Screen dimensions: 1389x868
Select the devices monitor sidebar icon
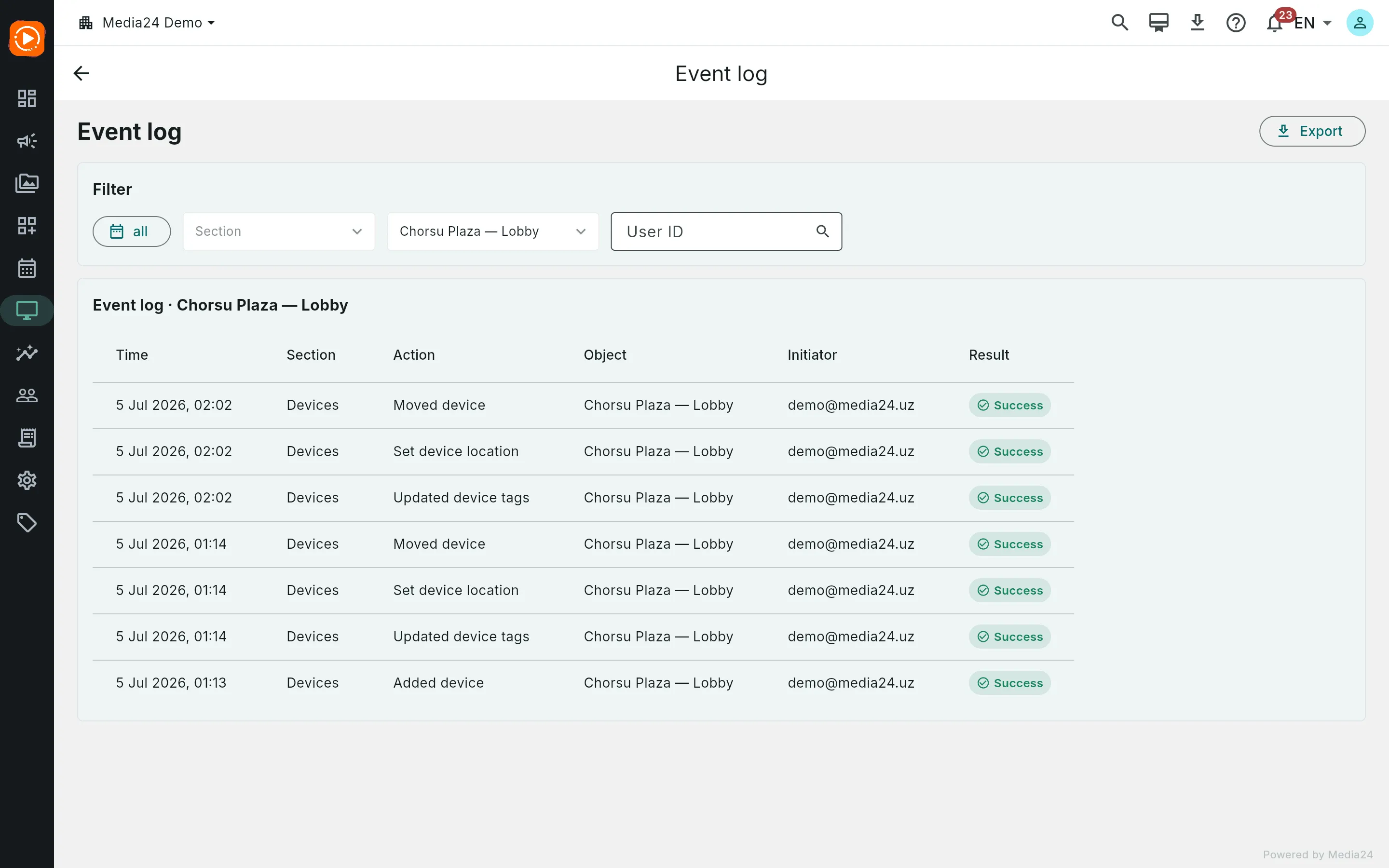[x=27, y=311]
